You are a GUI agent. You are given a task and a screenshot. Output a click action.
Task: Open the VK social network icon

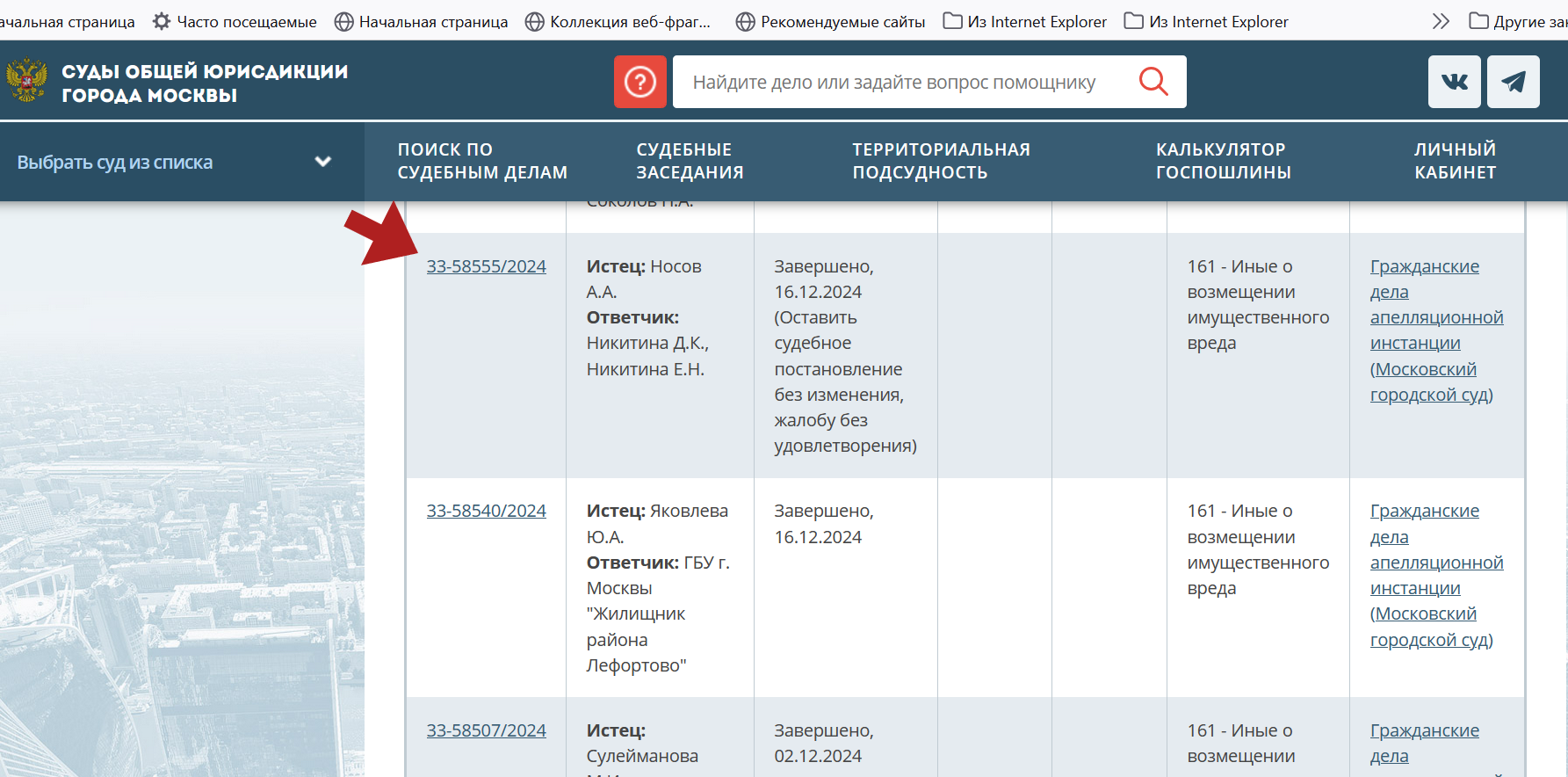tap(1455, 82)
